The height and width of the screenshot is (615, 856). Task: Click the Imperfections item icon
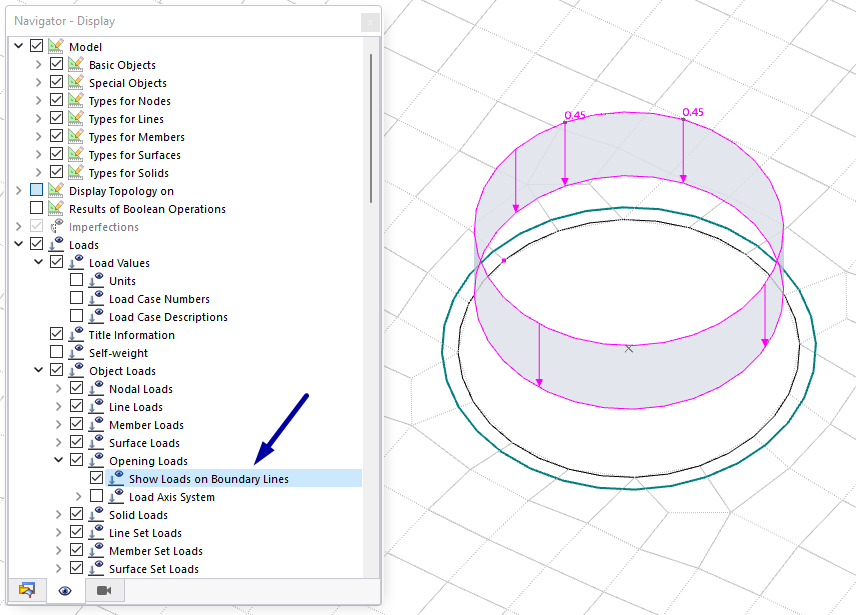click(57, 226)
